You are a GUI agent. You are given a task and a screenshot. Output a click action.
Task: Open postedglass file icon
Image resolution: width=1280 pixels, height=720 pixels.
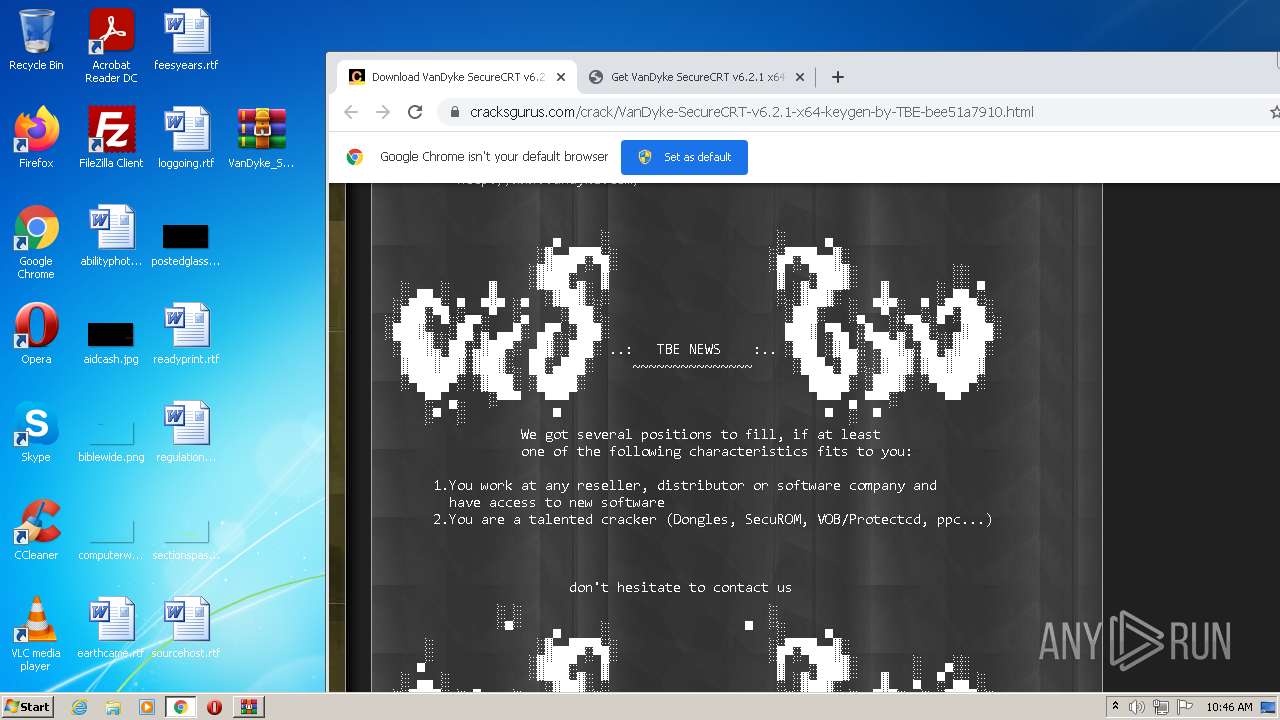[186, 243]
